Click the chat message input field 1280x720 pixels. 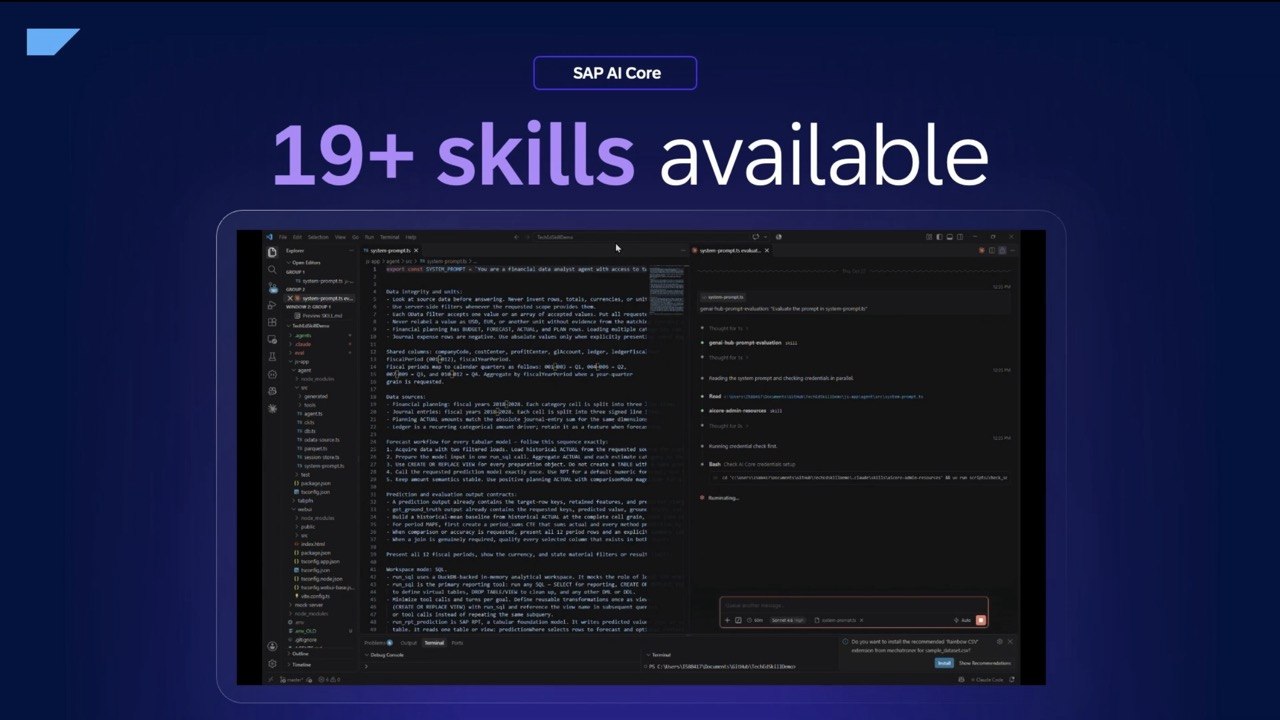(x=853, y=606)
